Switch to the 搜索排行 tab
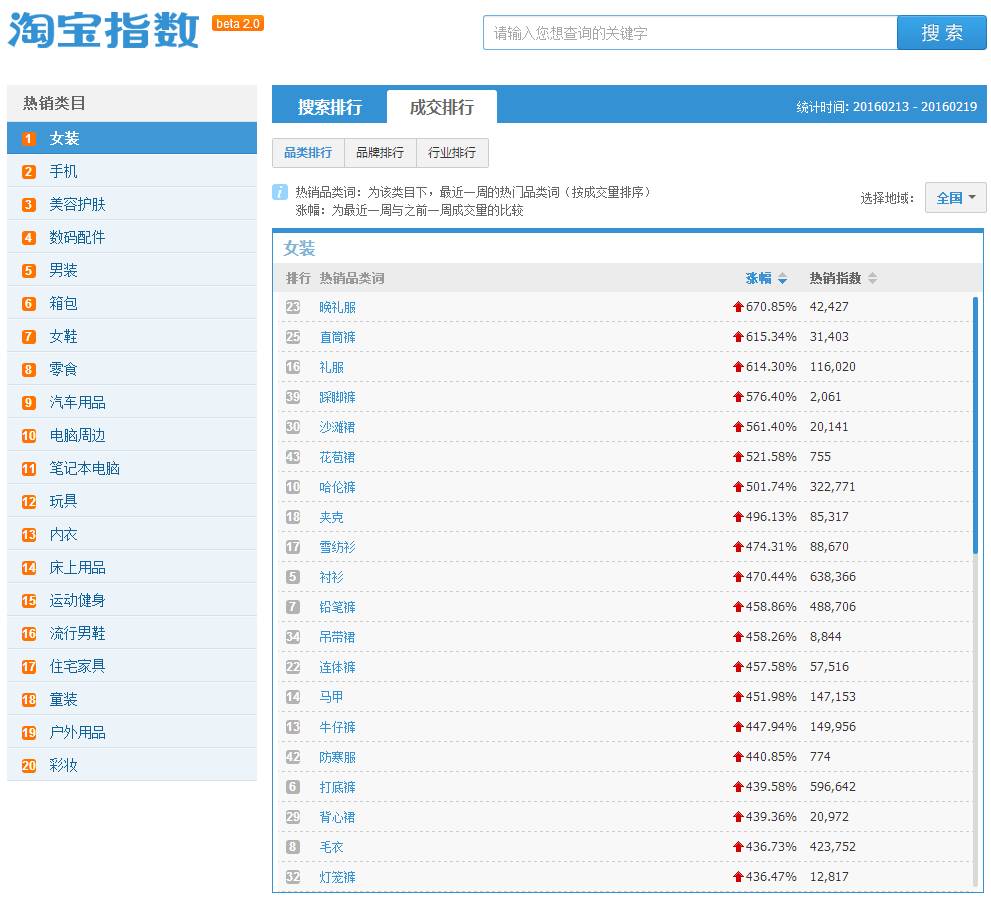This screenshot has height=902, width=991. pos(330,107)
